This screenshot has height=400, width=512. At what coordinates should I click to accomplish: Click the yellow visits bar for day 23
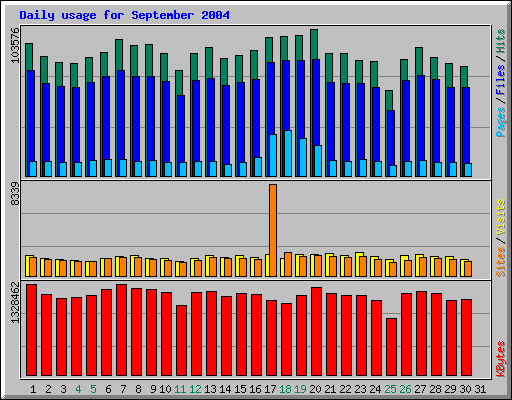pos(357,264)
